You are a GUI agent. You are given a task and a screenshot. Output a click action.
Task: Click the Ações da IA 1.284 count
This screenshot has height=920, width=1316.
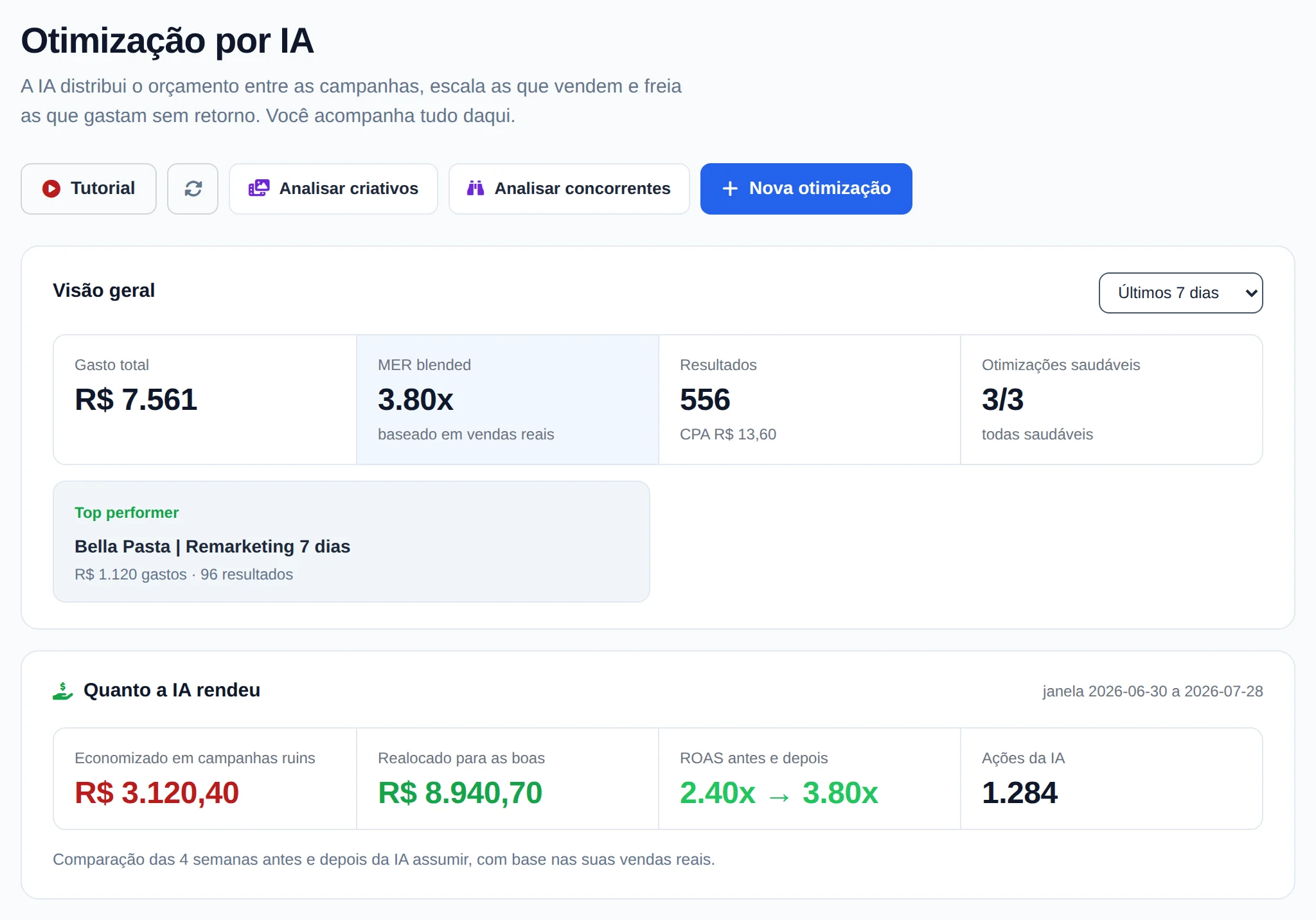pos(1020,793)
